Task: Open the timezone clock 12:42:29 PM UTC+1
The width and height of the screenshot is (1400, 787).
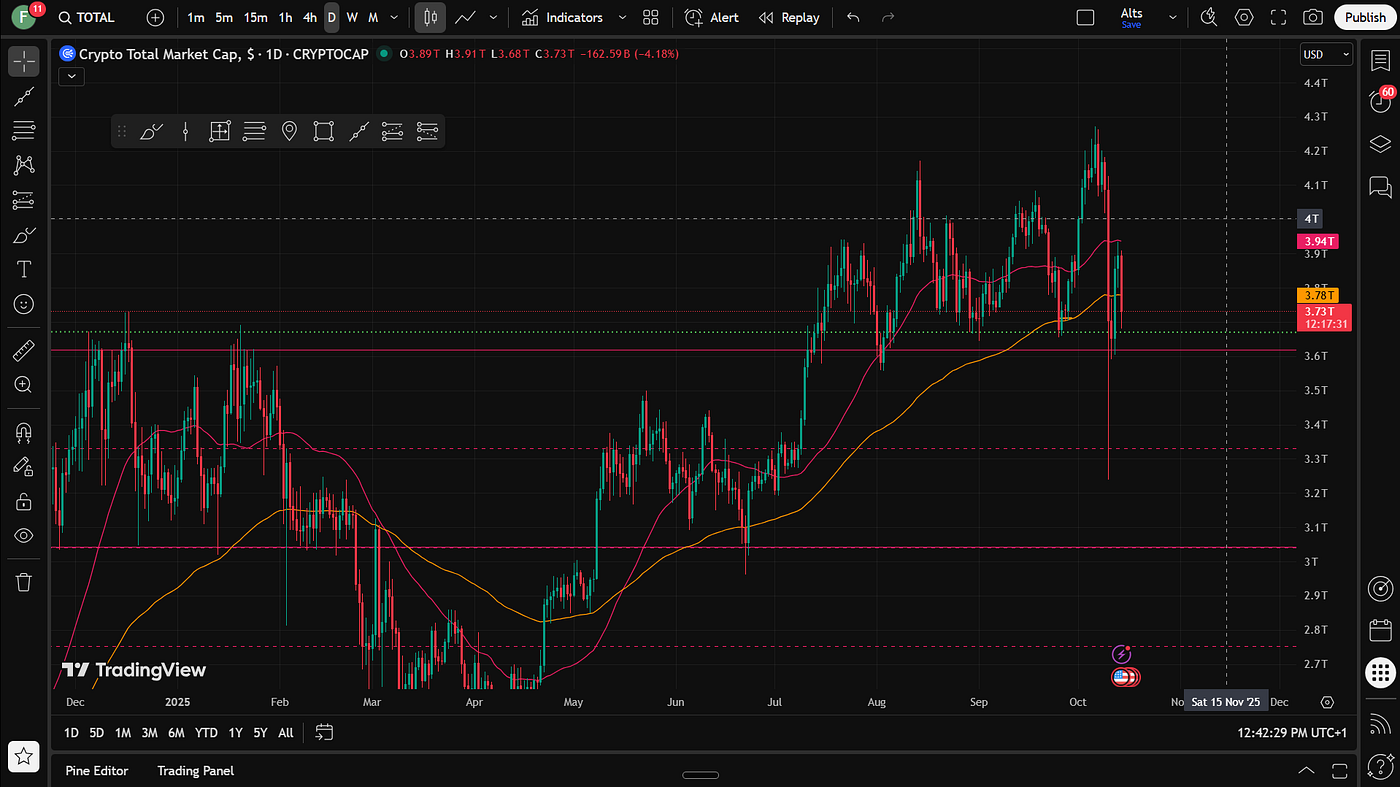Action: coord(1292,733)
